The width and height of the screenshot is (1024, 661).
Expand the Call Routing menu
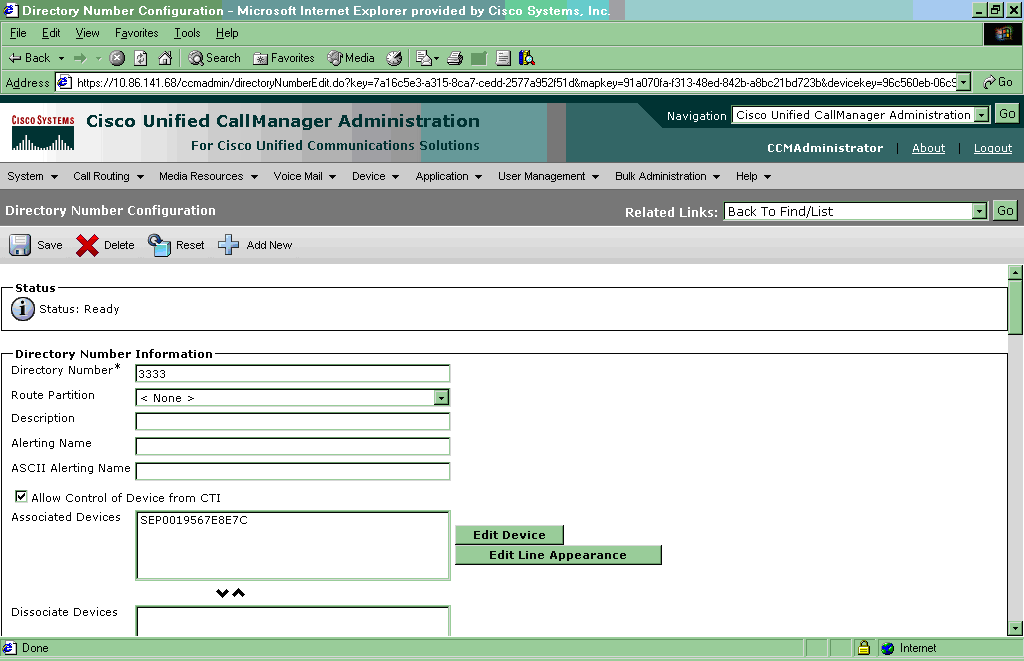[x=108, y=176]
